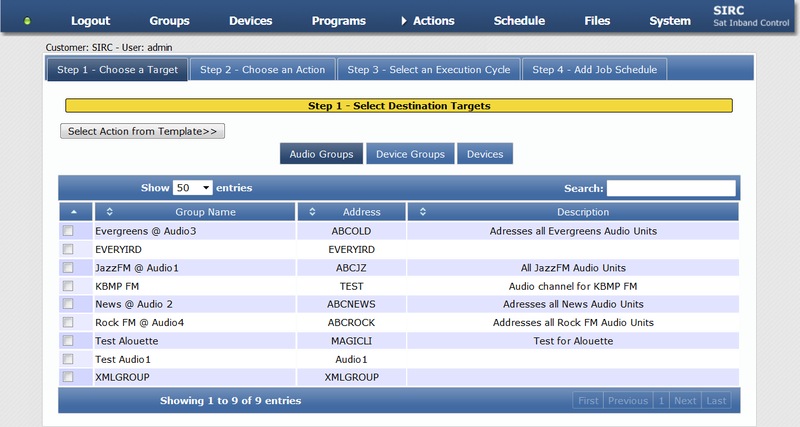Expand Select Action from Template

(143, 131)
